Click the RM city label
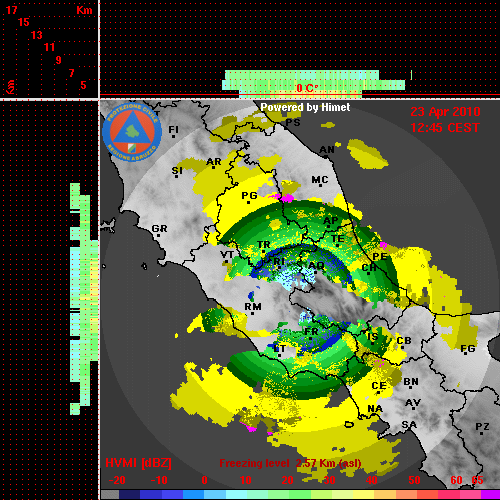This screenshot has width=500, height=500. point(253,307)
